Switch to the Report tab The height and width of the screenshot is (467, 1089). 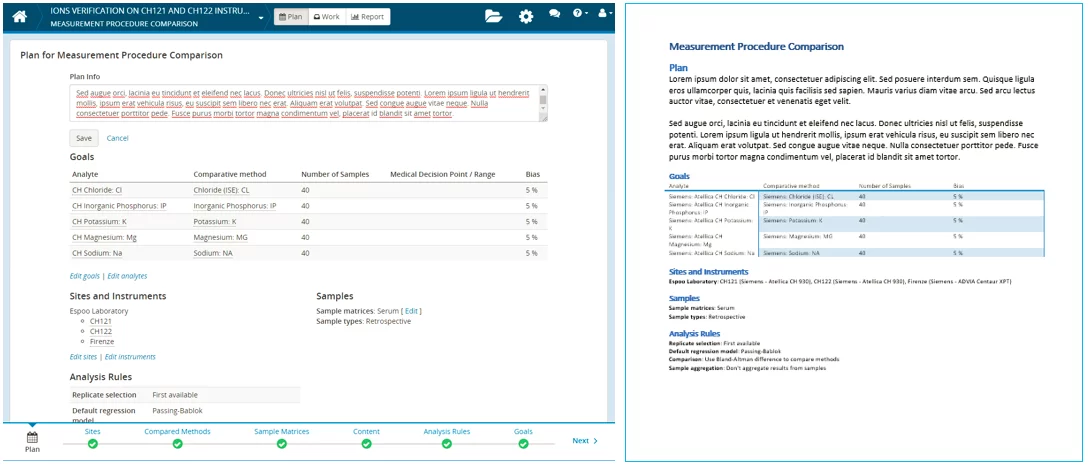[368, 17]
